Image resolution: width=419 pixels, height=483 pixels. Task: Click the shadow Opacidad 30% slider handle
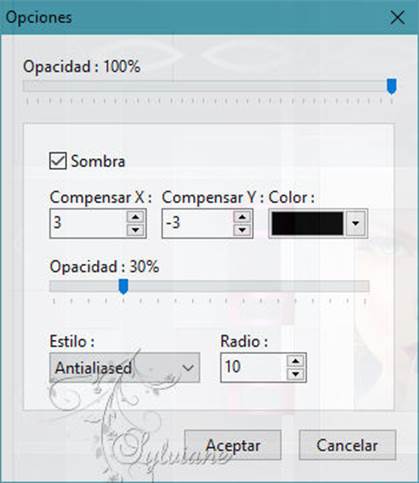pyautogui.click(x=123, y=287)
